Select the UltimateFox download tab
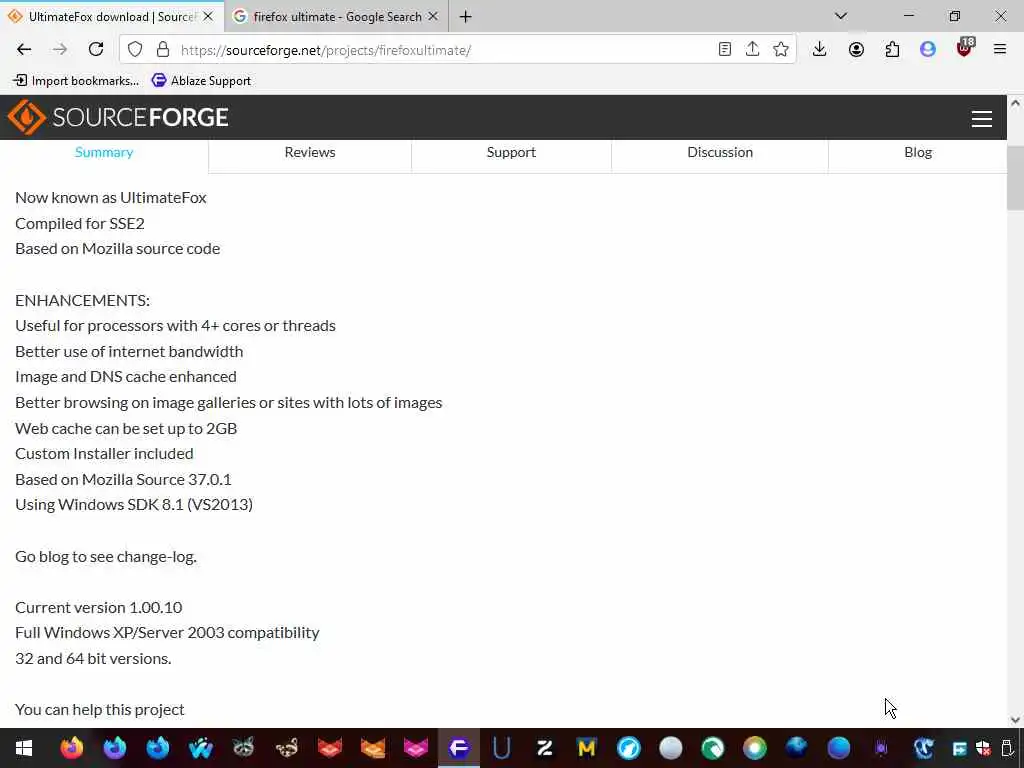This screenshot has width=1024, height=768. click(x=111, y=17)
